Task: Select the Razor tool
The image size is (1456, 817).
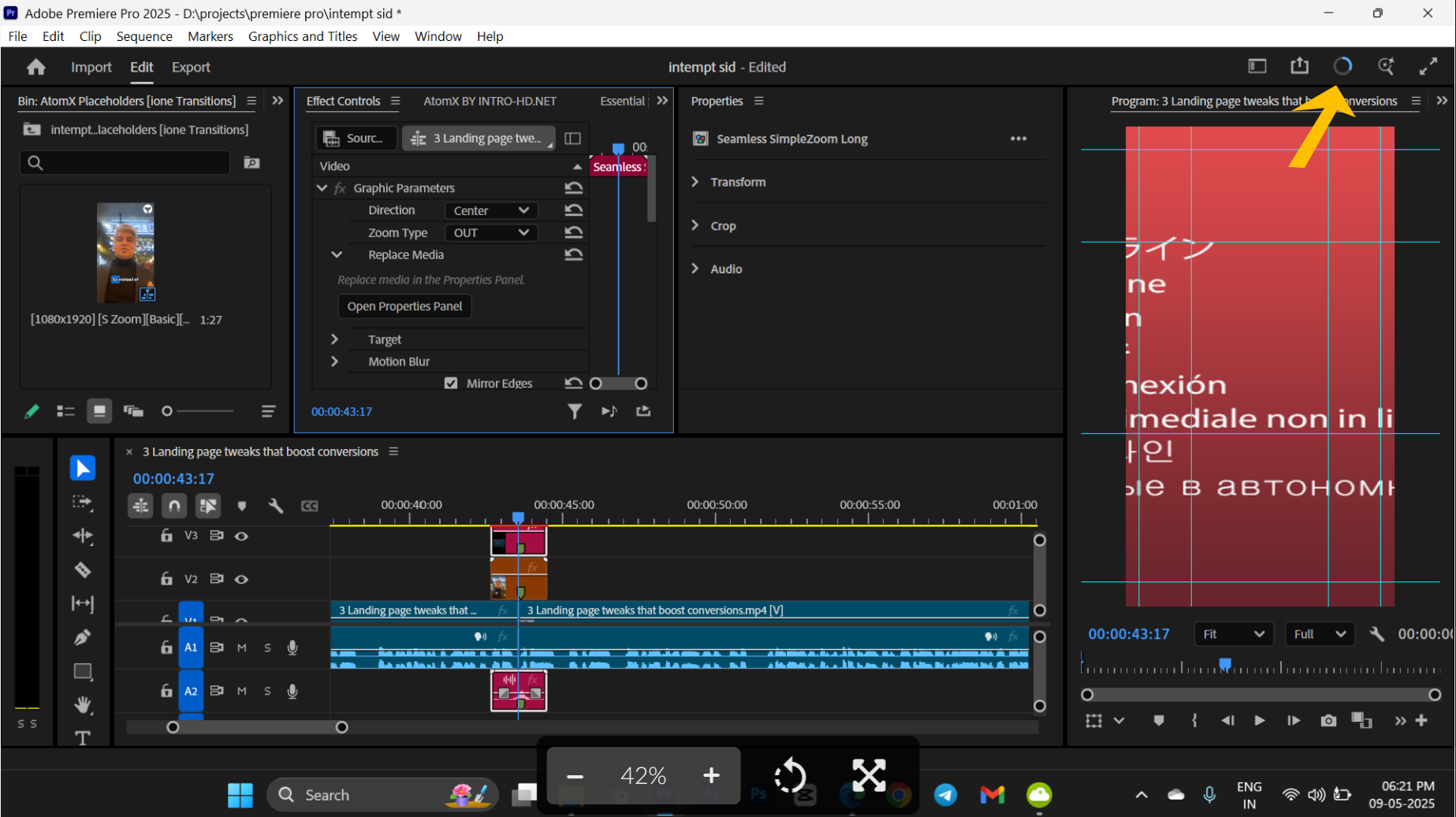Action: [x=82, y=570]
